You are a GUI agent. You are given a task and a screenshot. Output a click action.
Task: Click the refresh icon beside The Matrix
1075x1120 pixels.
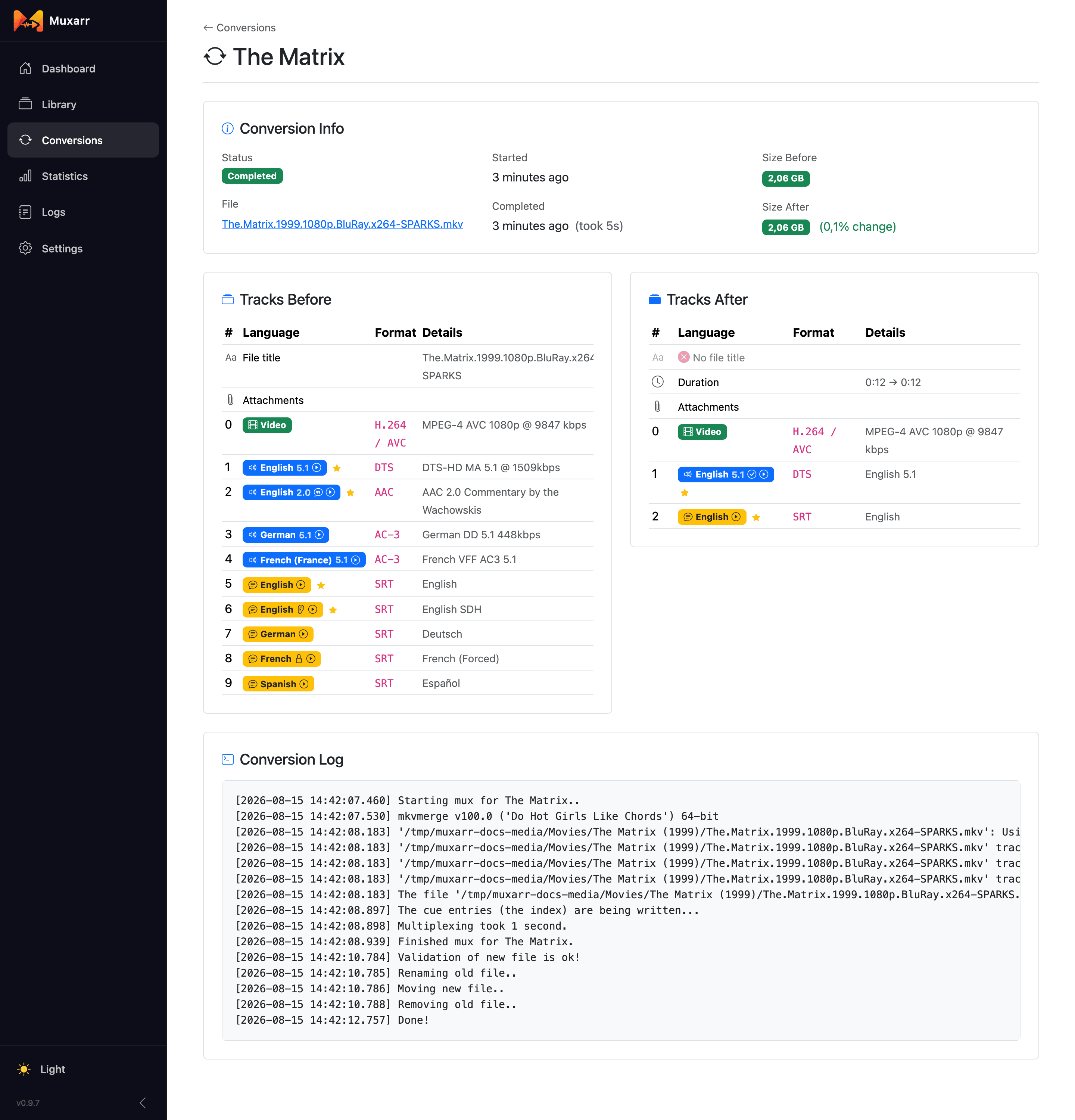coord(215,57)
